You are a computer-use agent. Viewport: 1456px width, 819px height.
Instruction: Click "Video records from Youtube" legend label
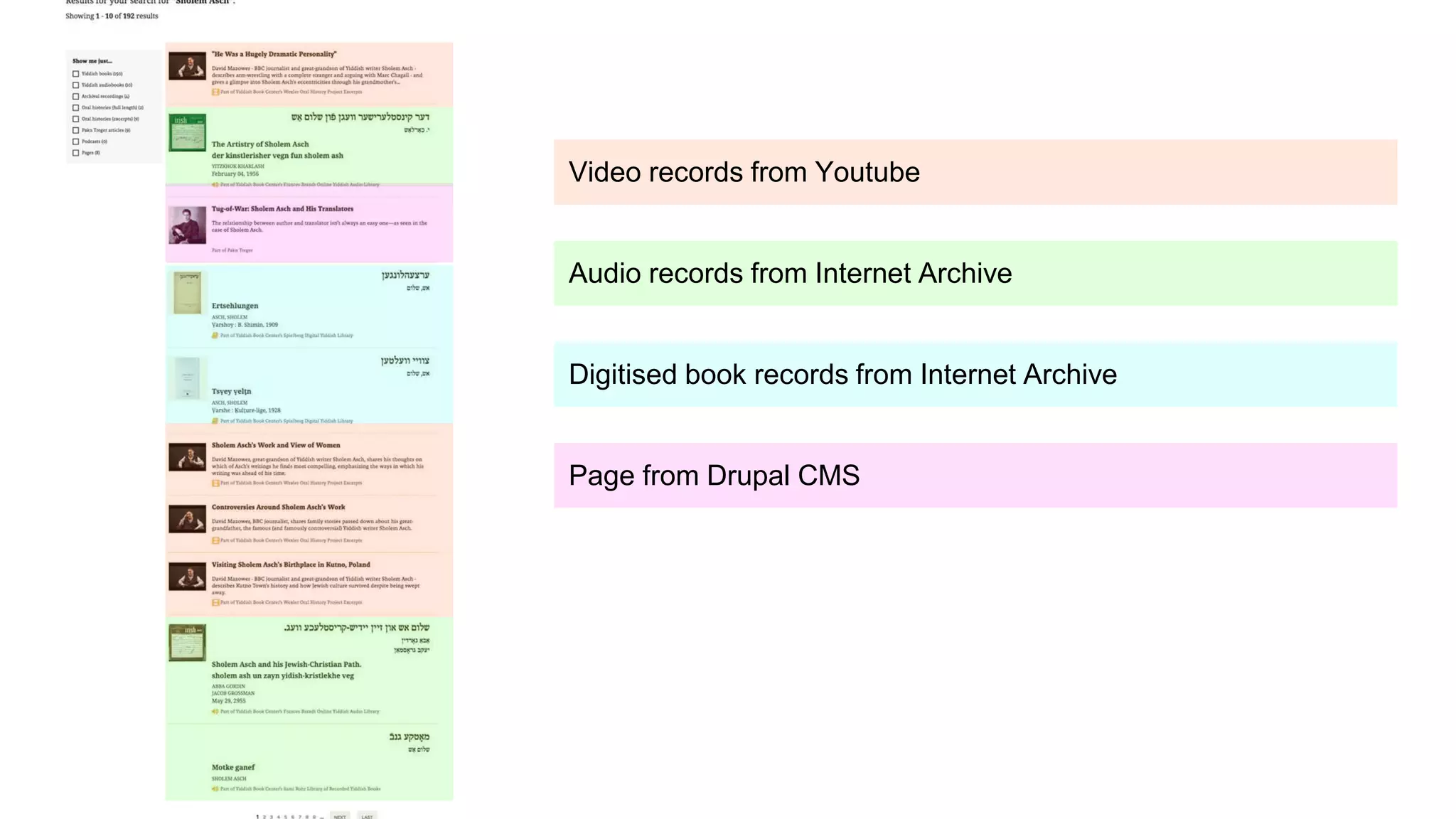pyautogui.click(x=744, y=172)
